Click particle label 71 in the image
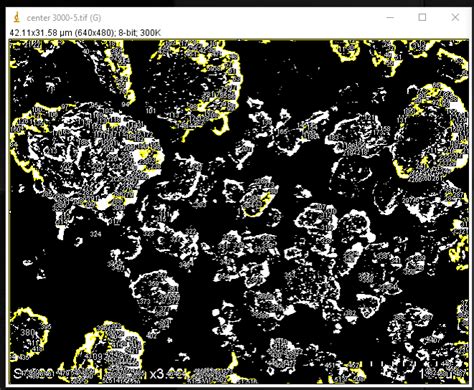The width and height of the screenshot is (474, 390). tap(51, 89)
